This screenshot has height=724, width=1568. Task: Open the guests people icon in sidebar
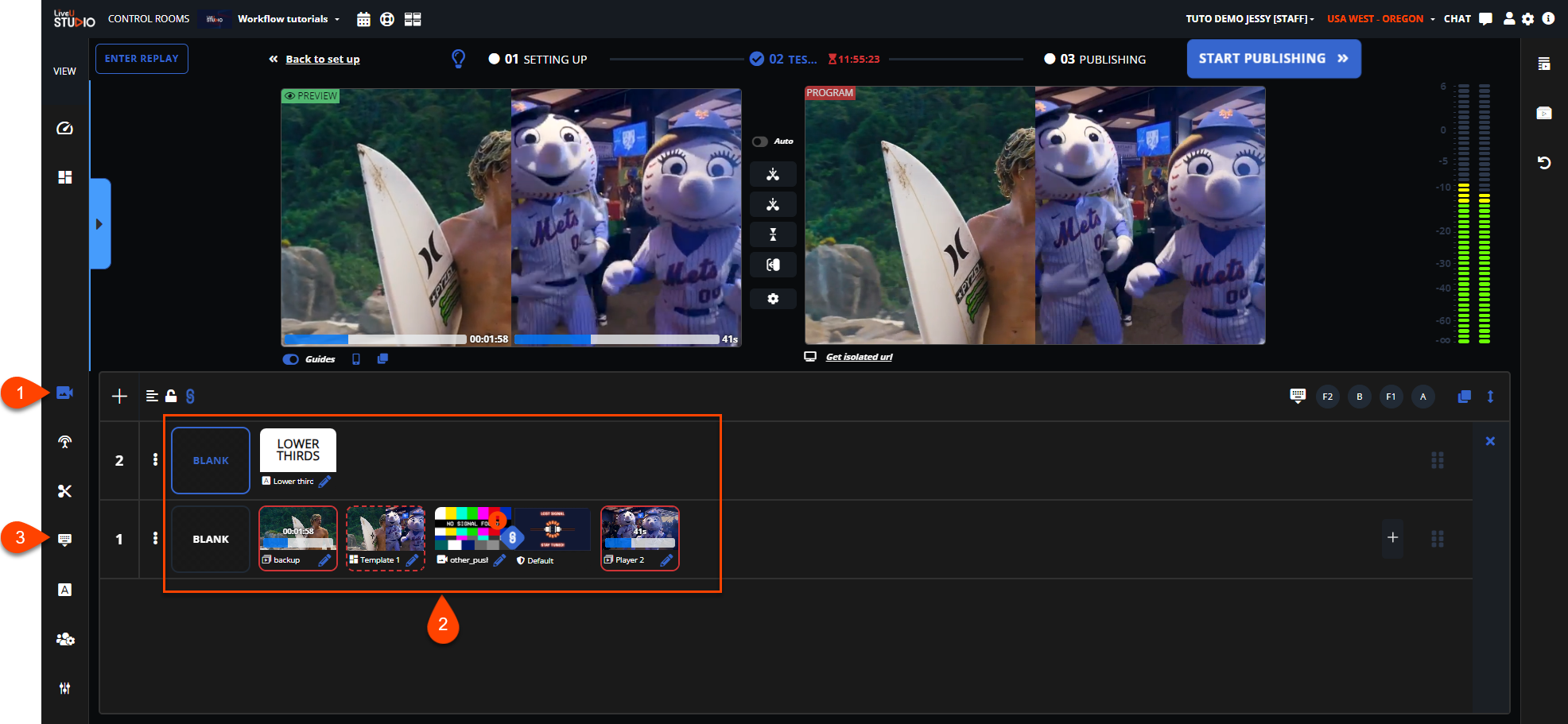tap(65, 639)
